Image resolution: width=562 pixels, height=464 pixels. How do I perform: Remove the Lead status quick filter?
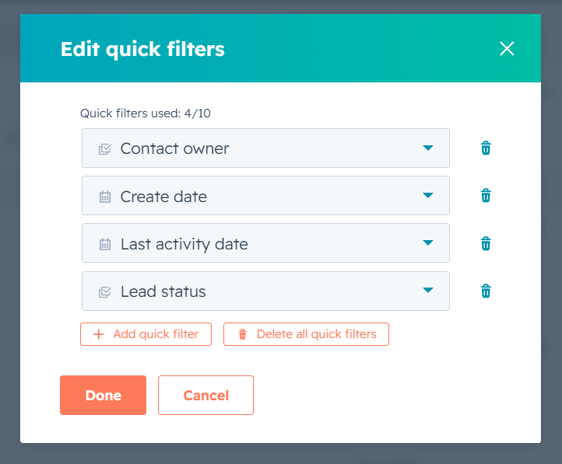[x=486, y=291]
